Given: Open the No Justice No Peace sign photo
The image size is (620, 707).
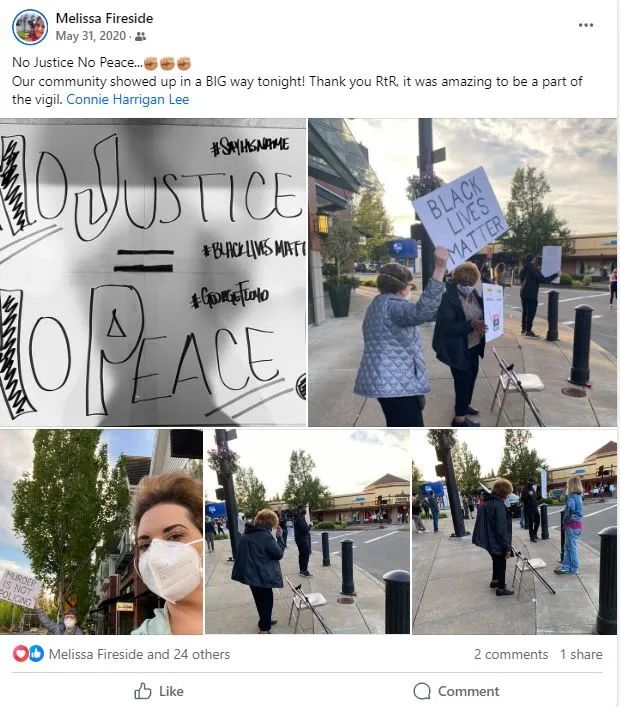Looking at the screenshot, I should coord(153,272).
